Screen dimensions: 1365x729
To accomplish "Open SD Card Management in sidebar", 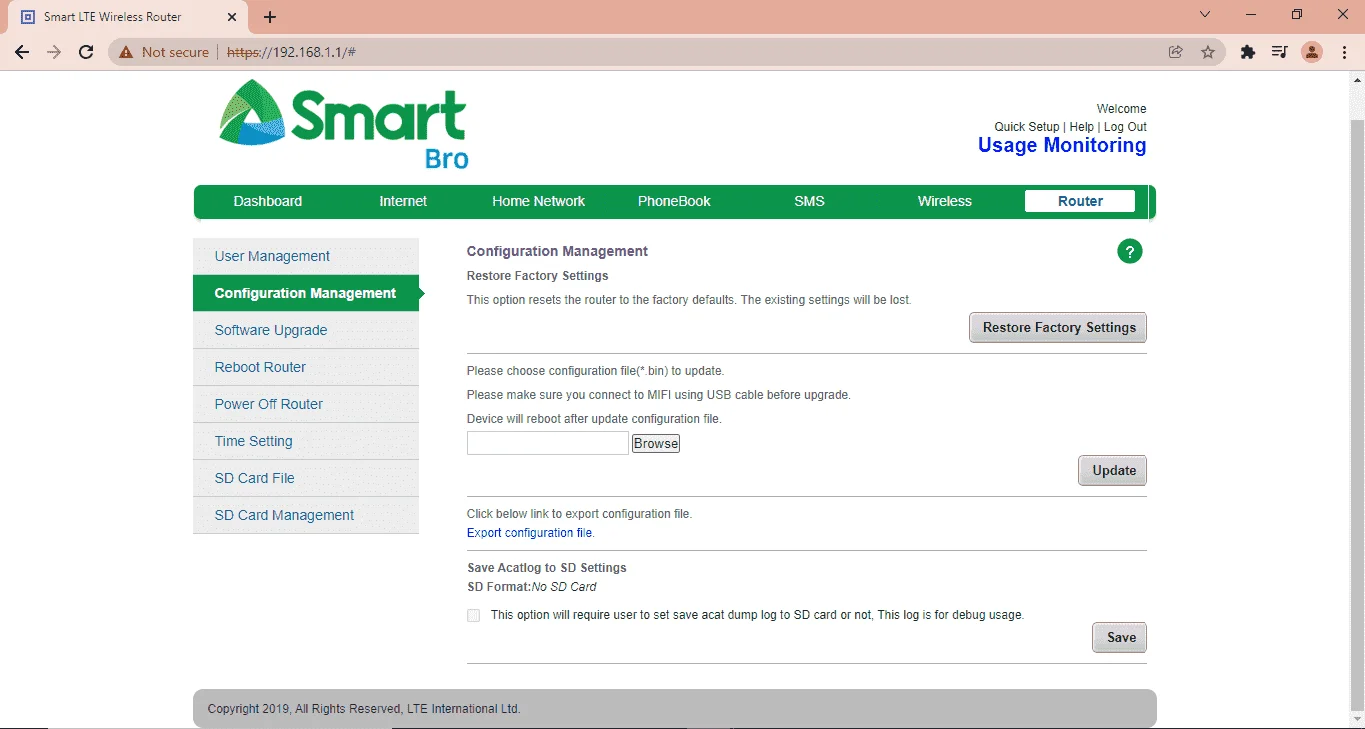I will (306, 515).
